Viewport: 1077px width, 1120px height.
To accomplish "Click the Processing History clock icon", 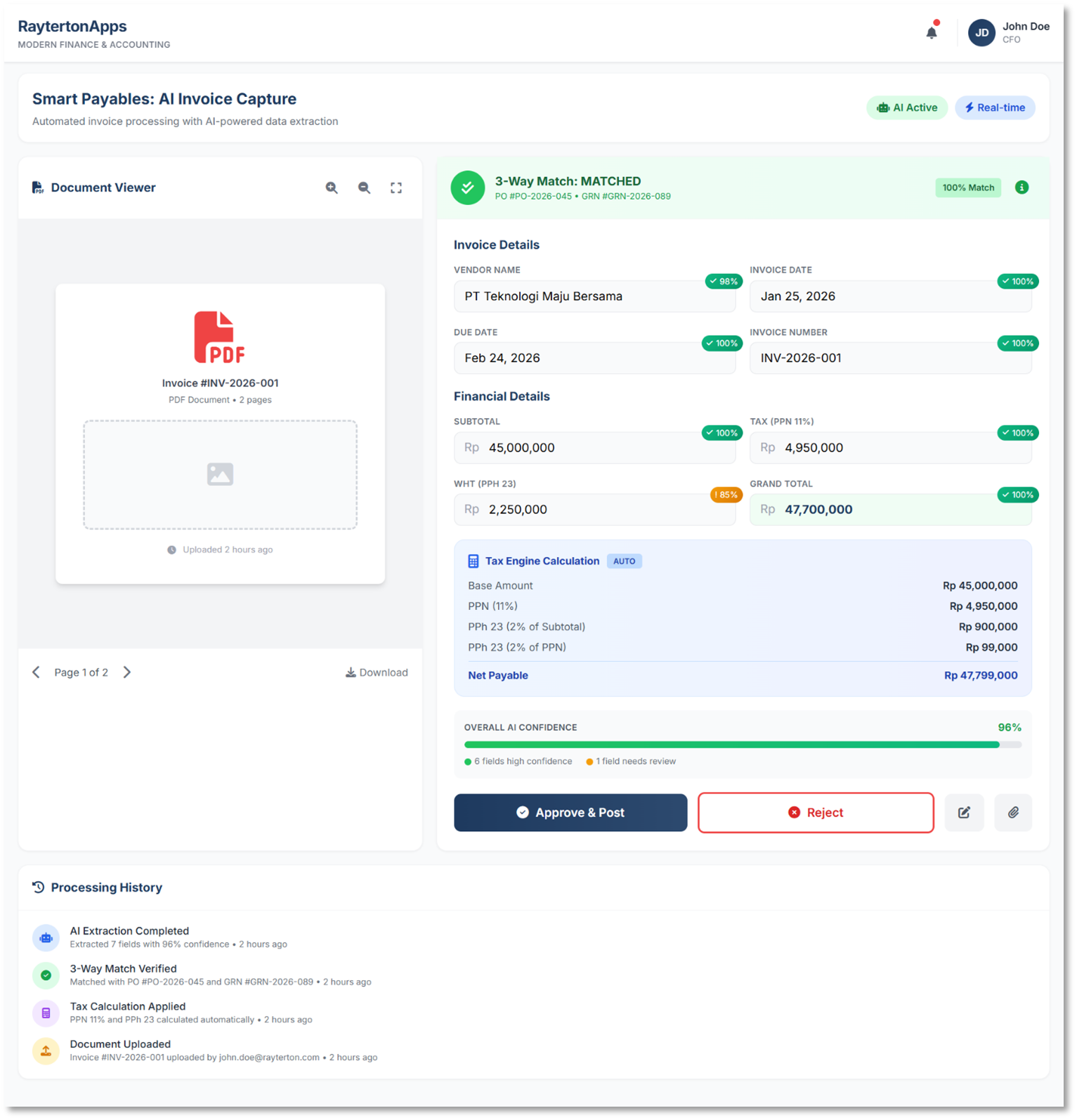I will [x=39, y=887].
